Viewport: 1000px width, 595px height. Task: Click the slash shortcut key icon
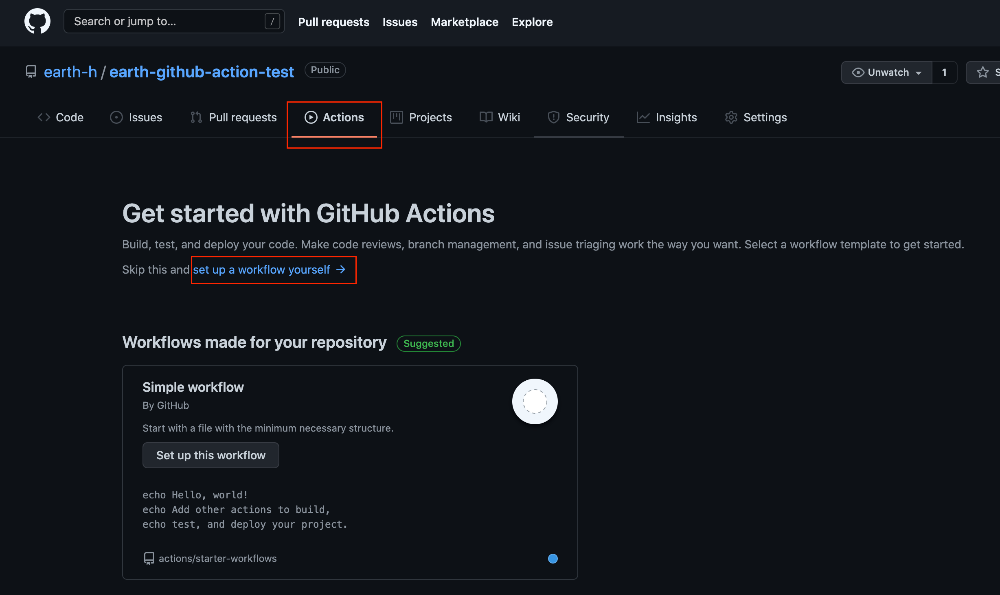coord(272,21)
